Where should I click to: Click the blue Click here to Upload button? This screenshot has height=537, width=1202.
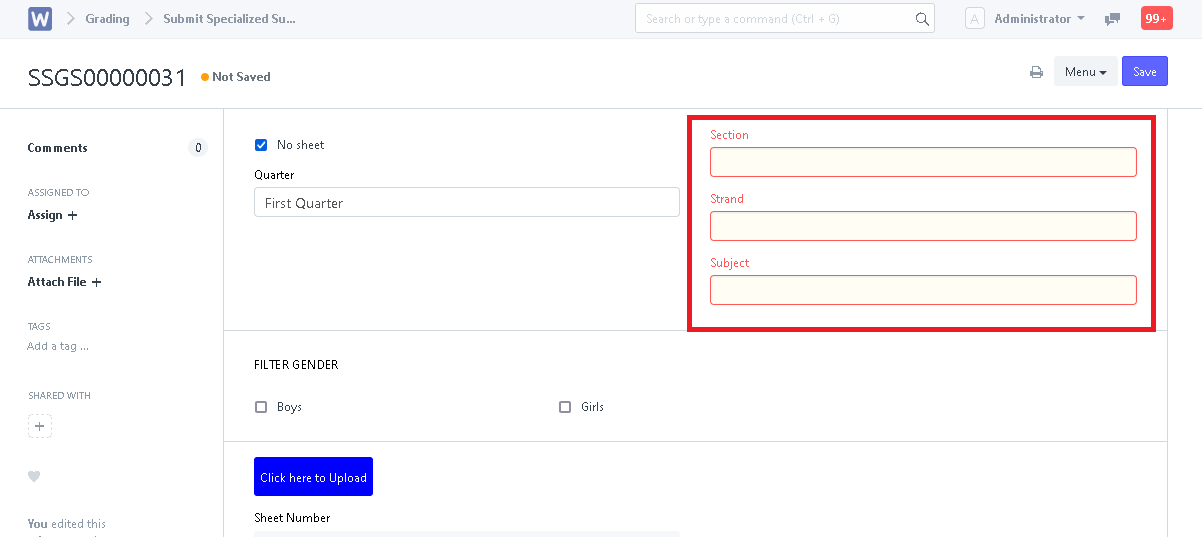click(x=313, y=477)
